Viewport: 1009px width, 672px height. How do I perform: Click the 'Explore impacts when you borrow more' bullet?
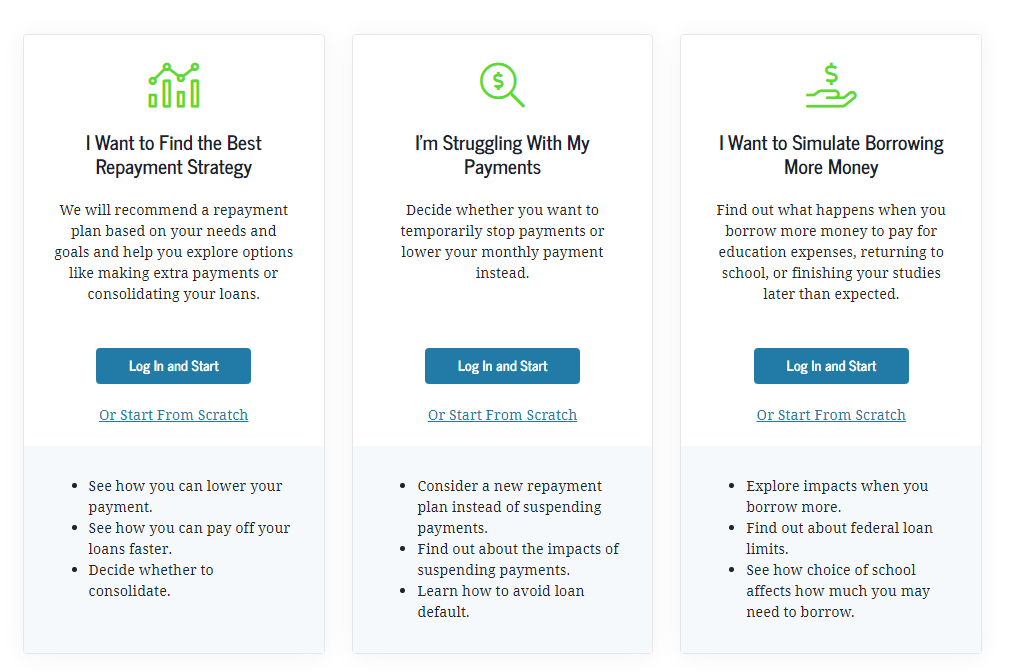837,496
